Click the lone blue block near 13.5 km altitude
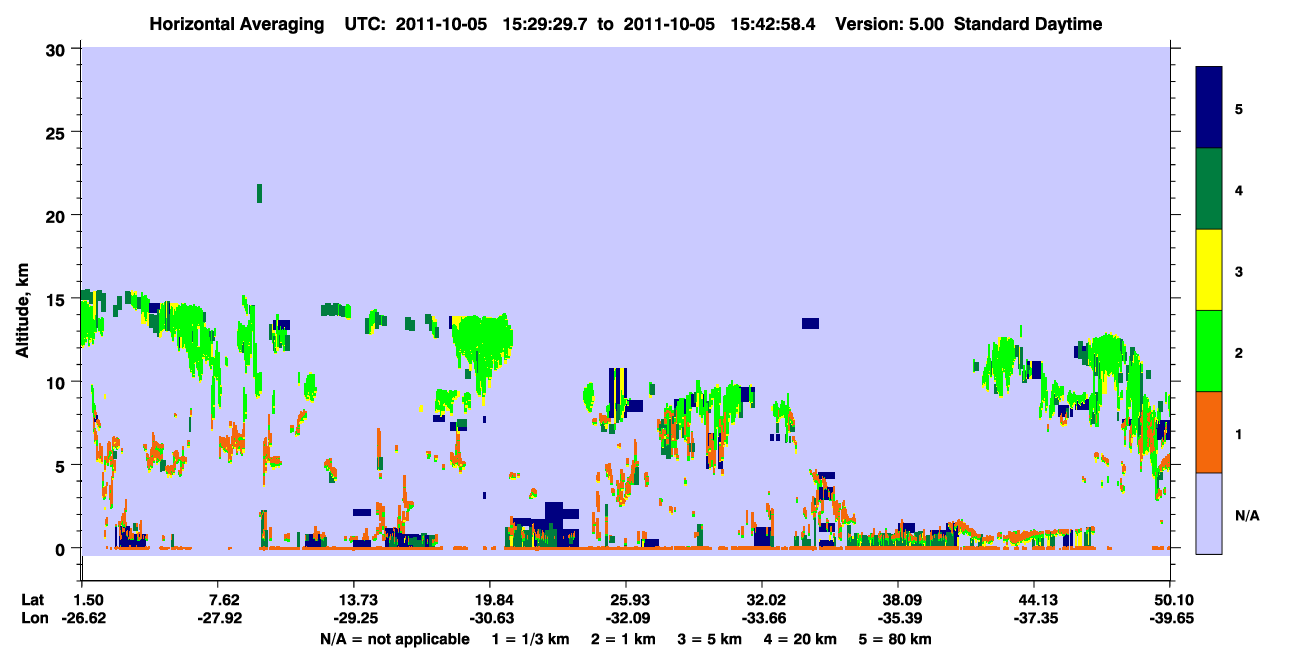Image resolution: width=1300 pixels, height=667 pixels. pos(810,323)
